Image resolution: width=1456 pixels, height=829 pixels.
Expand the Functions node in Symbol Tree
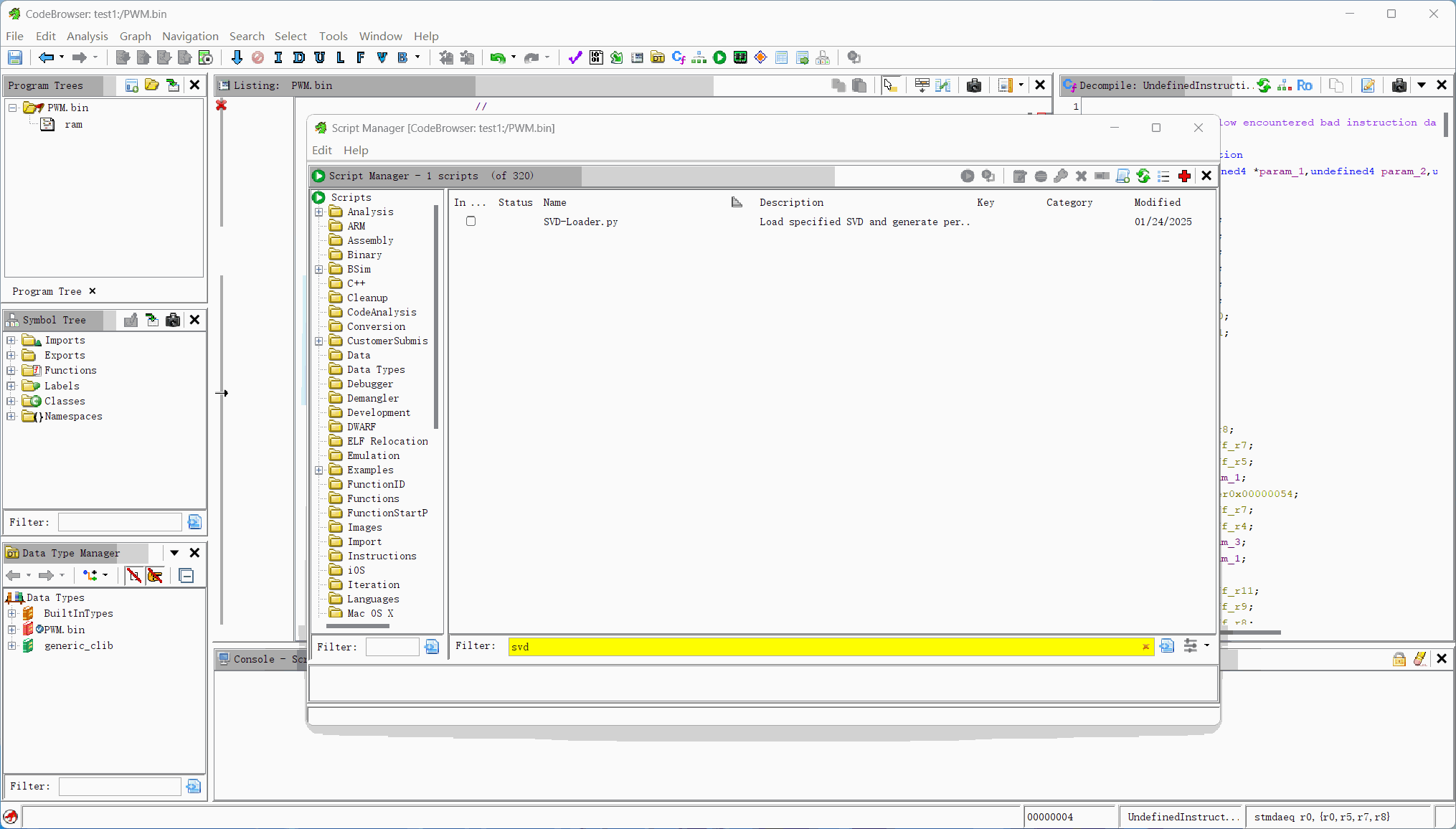[x=11, y=370]
